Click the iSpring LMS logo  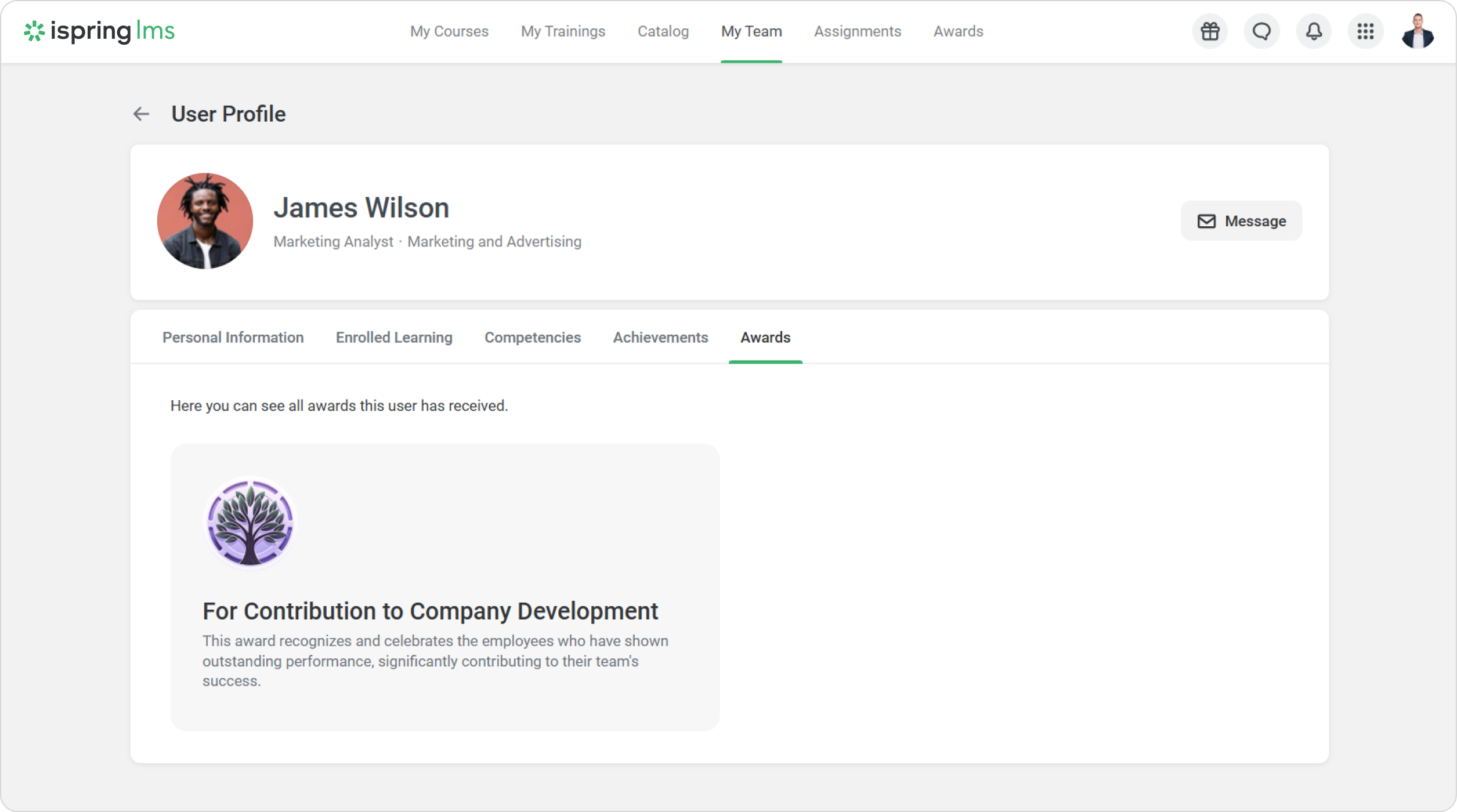tap(99, 31)
